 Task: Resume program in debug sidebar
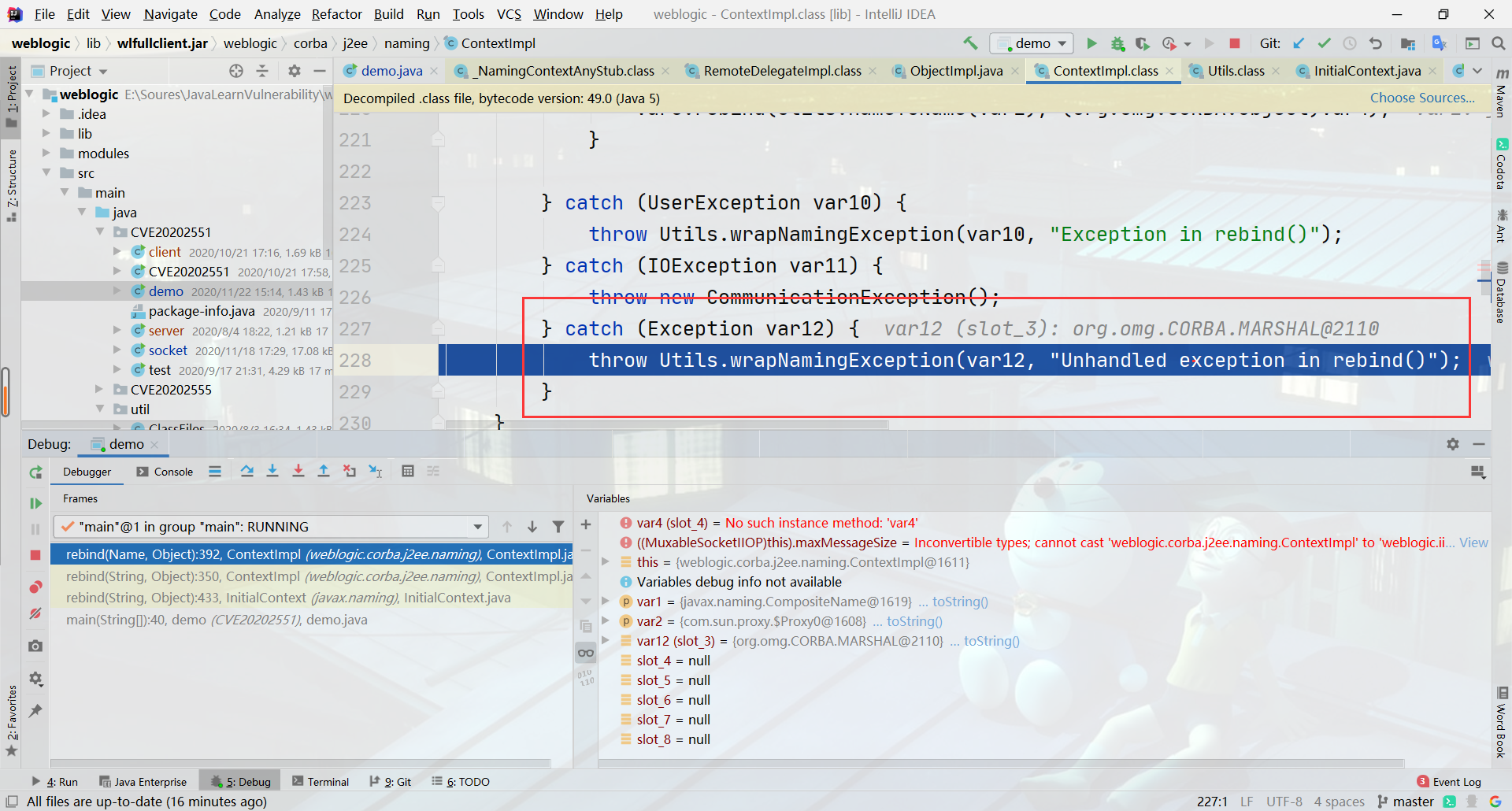coord(35,503)
